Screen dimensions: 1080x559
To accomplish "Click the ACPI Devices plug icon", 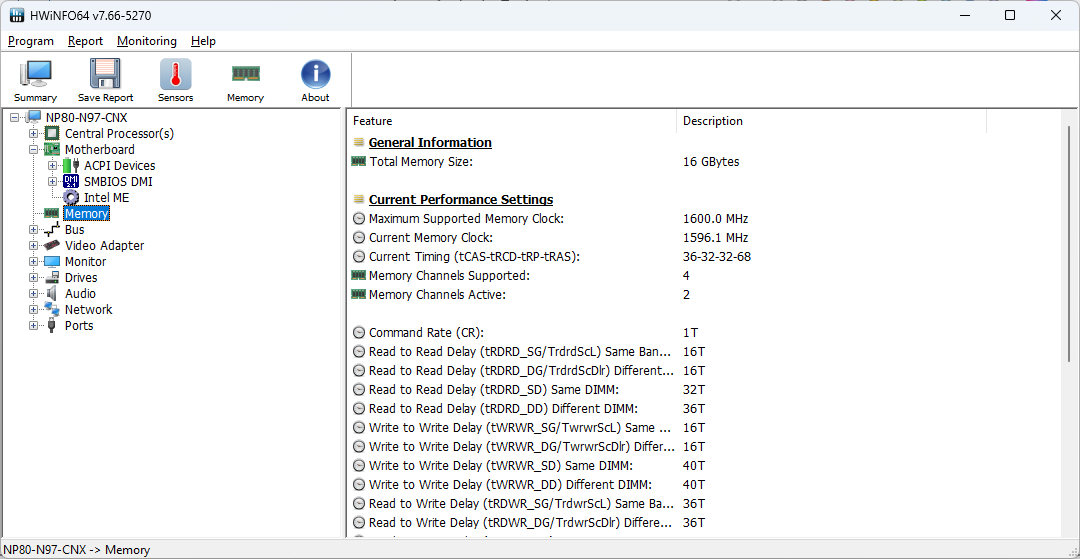I will pyautogui.click(x=72, y=165).
